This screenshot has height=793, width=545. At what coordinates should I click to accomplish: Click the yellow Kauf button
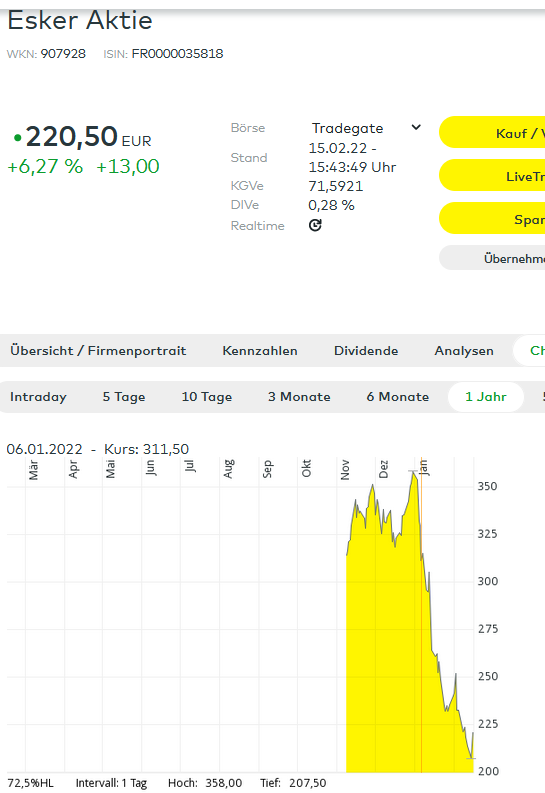click(492, 133)
